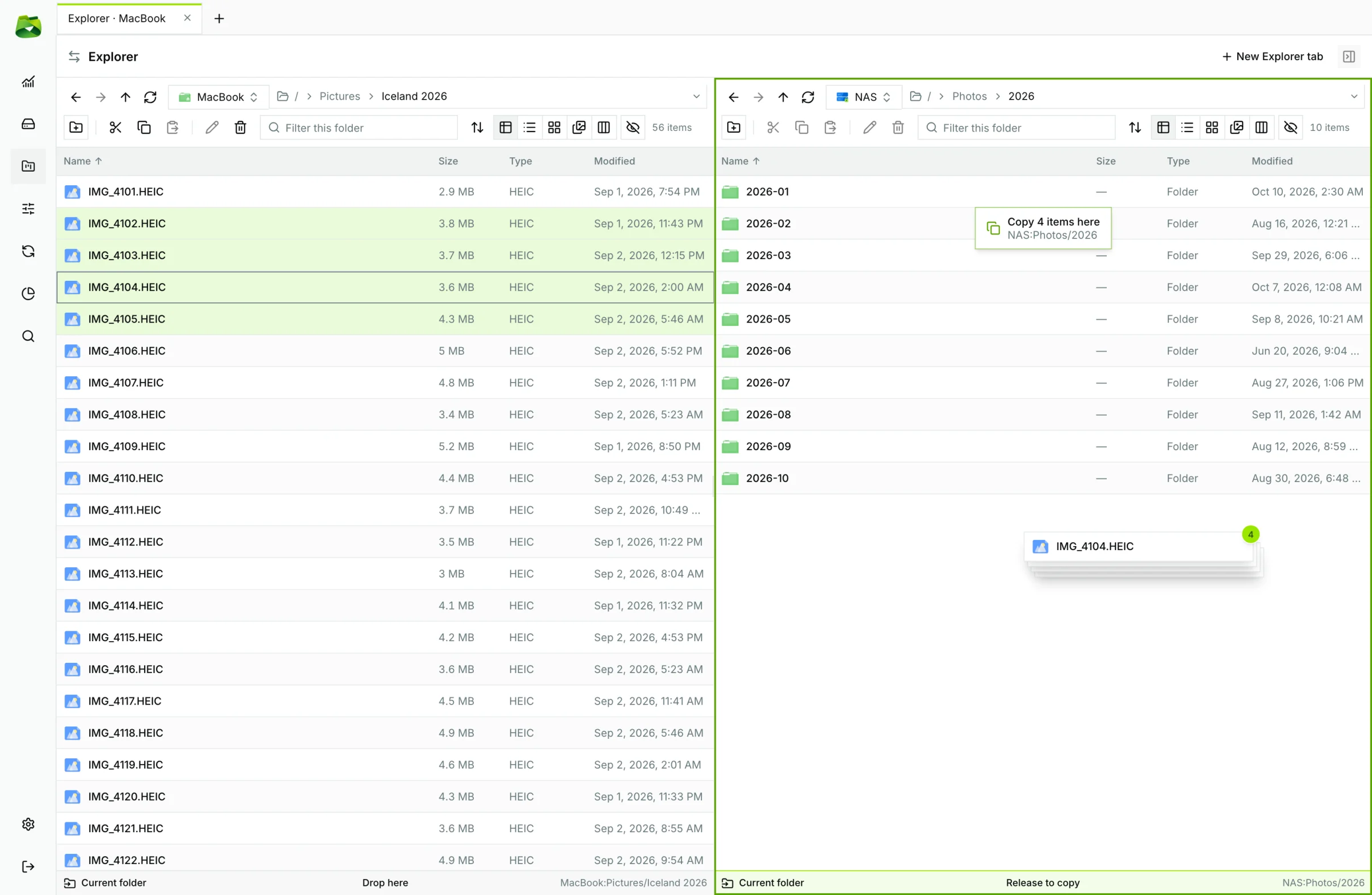Toggle hidden files visibility in NAS pane
This screenshot has height=895, width=1372.
click(1291, 128)
